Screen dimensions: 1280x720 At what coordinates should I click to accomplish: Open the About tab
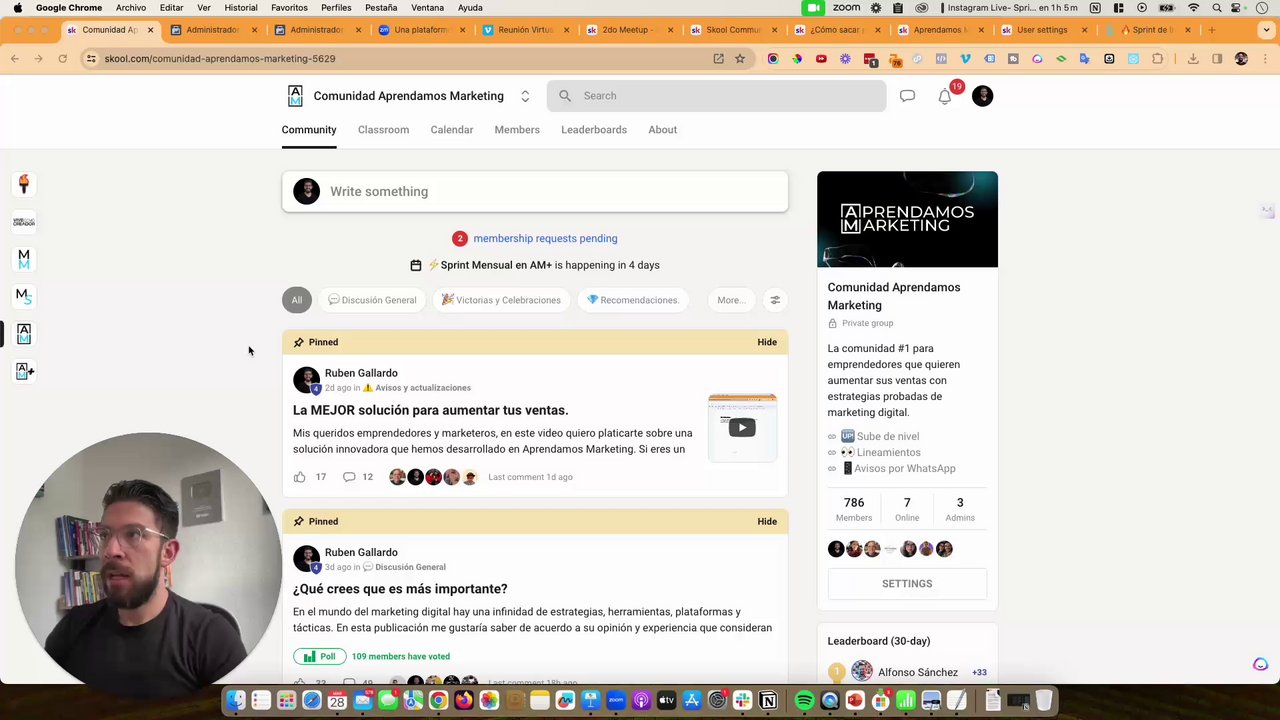(x=662, y=130)
